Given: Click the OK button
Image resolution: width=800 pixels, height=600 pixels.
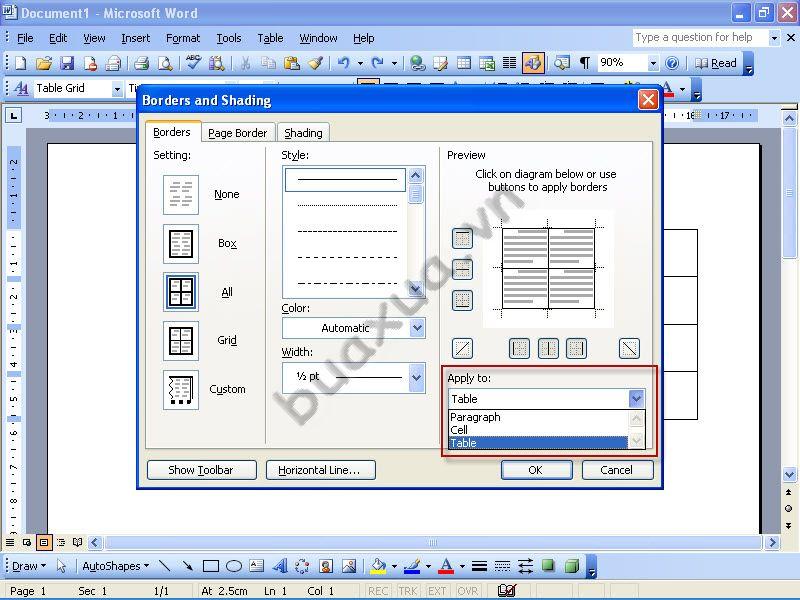Looking at the screenshot, I should pos(536,470).
